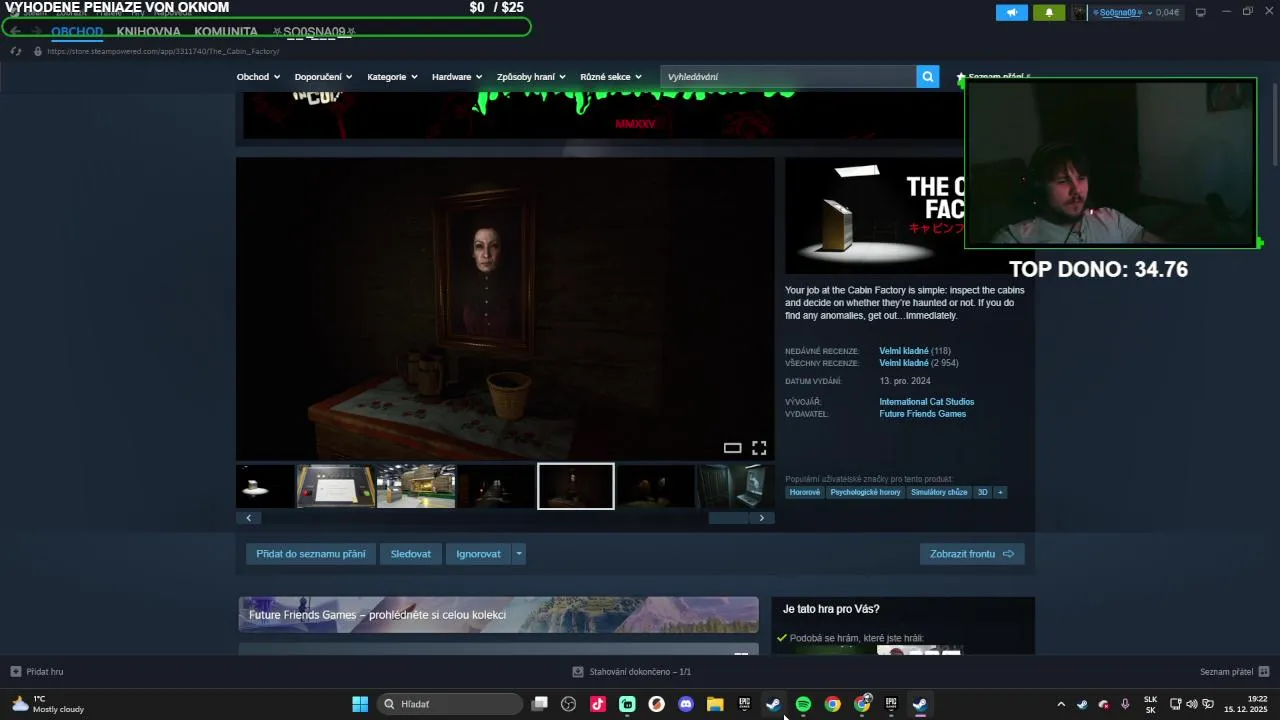
Task: Click the Sledovat button
Action: tap(411, 554)
